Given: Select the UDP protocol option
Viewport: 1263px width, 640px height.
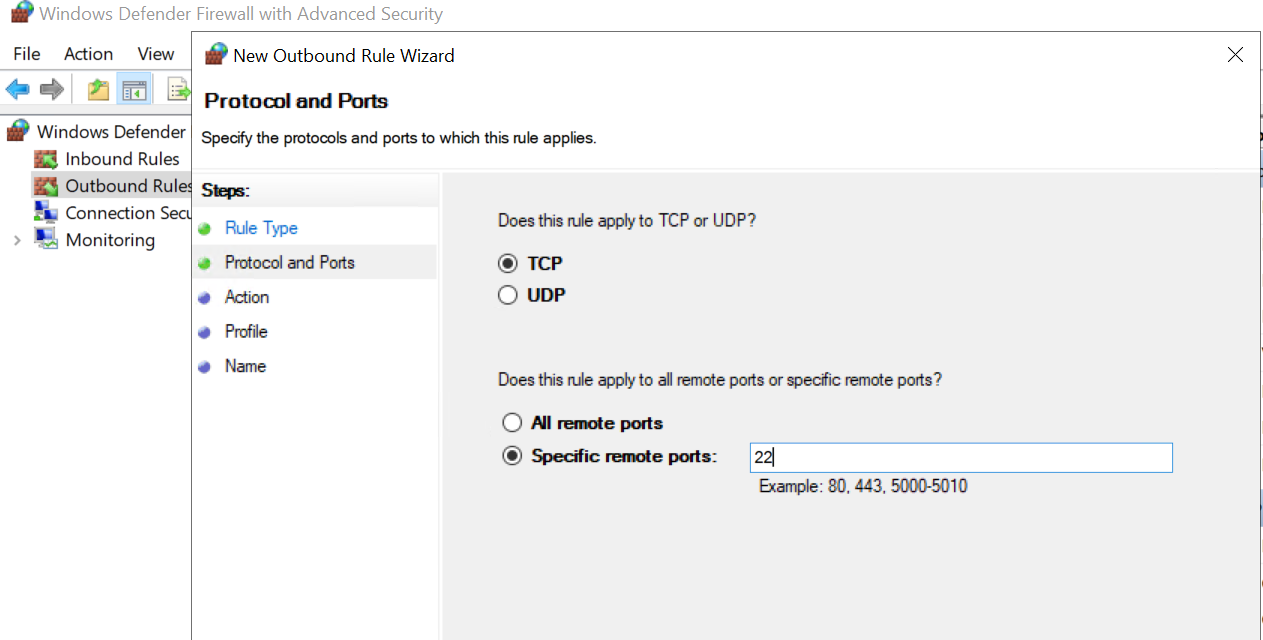Looking at the screenshot, I should pyautogui.click(x=509, y=295).
